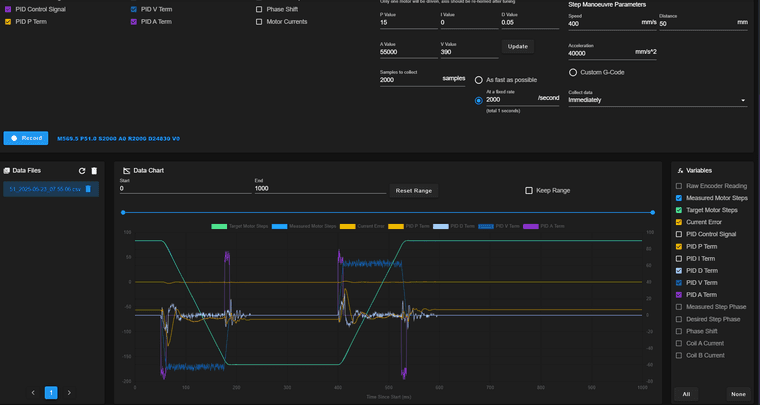Enable PID Control Signal in Variables panel

[x=679, y=234]
